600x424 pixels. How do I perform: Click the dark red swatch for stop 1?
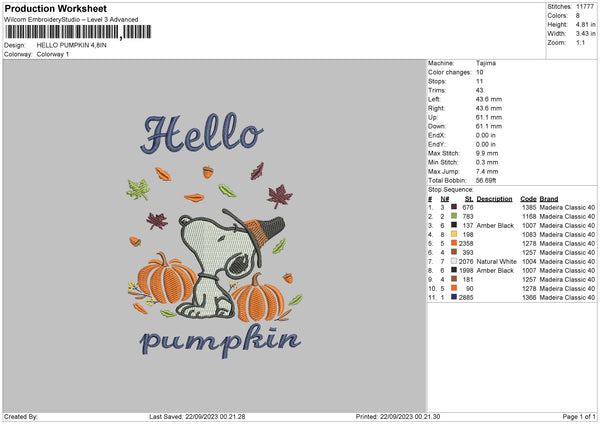tap(454, 207)
